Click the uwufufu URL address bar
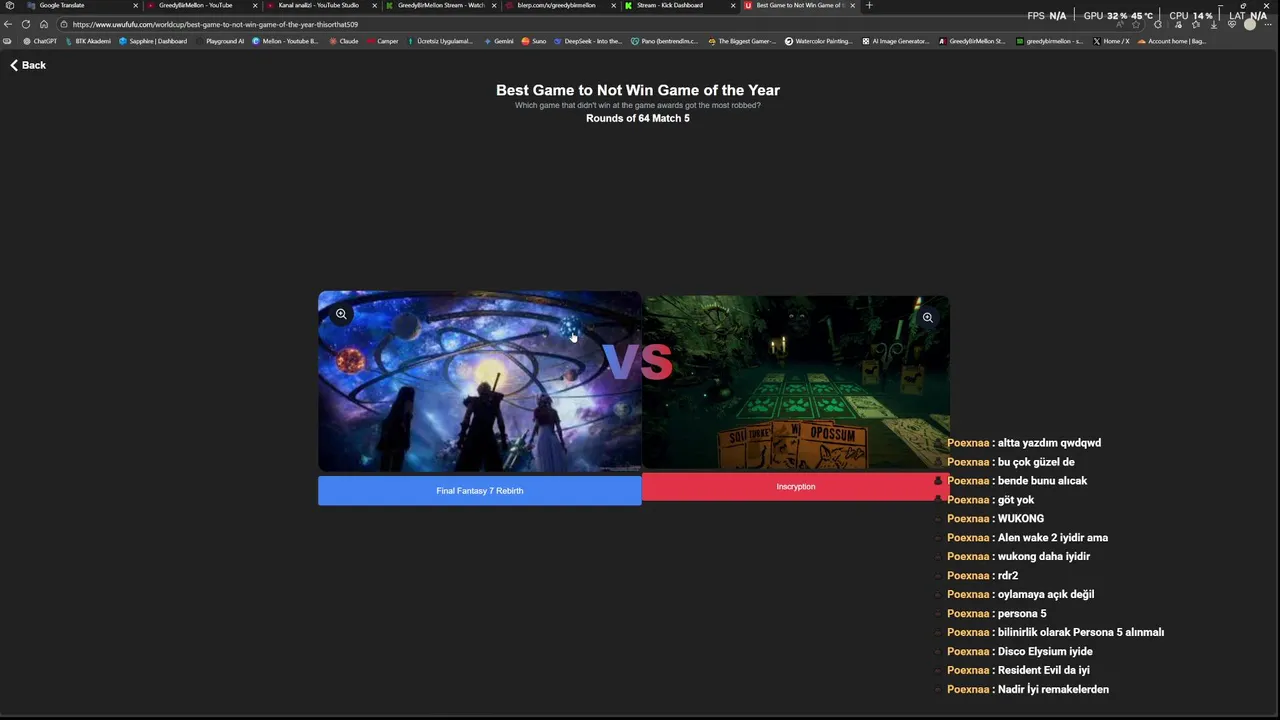1280x720 pixels. [x=600, y=24]
